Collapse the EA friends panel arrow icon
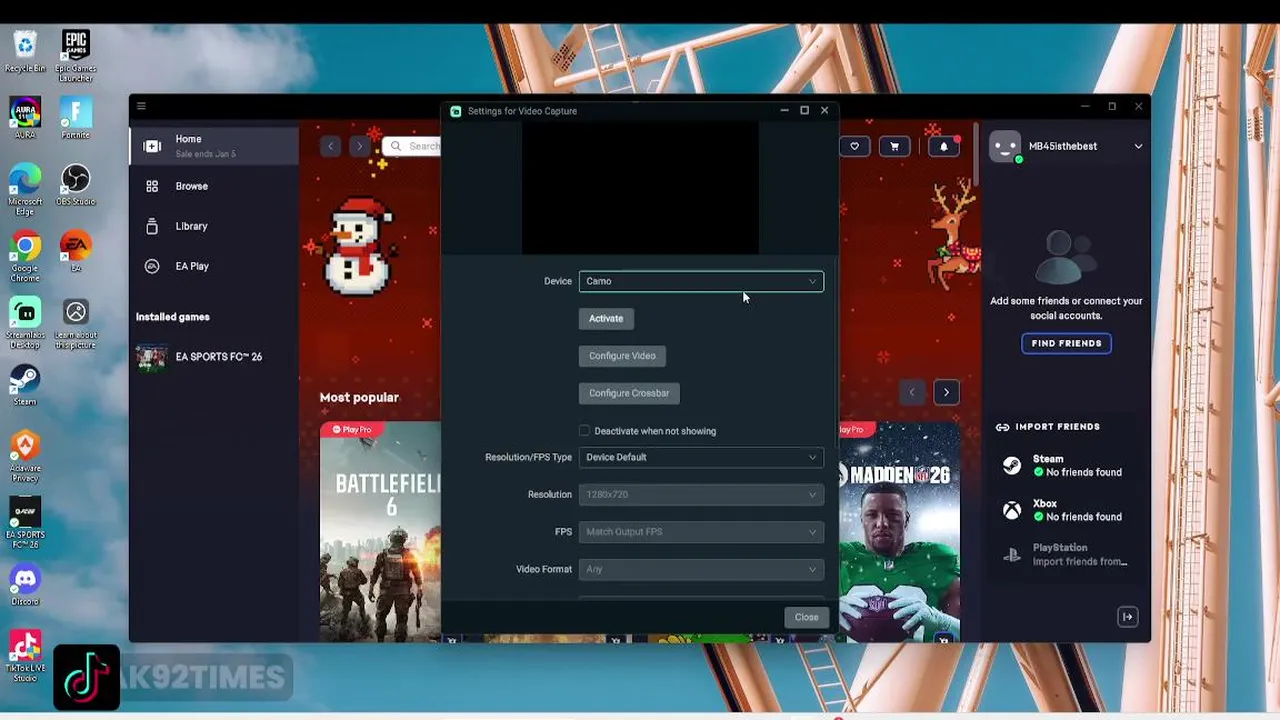Image resolution: width=1280 pixels, height=720 pixels. (1127, 617)
